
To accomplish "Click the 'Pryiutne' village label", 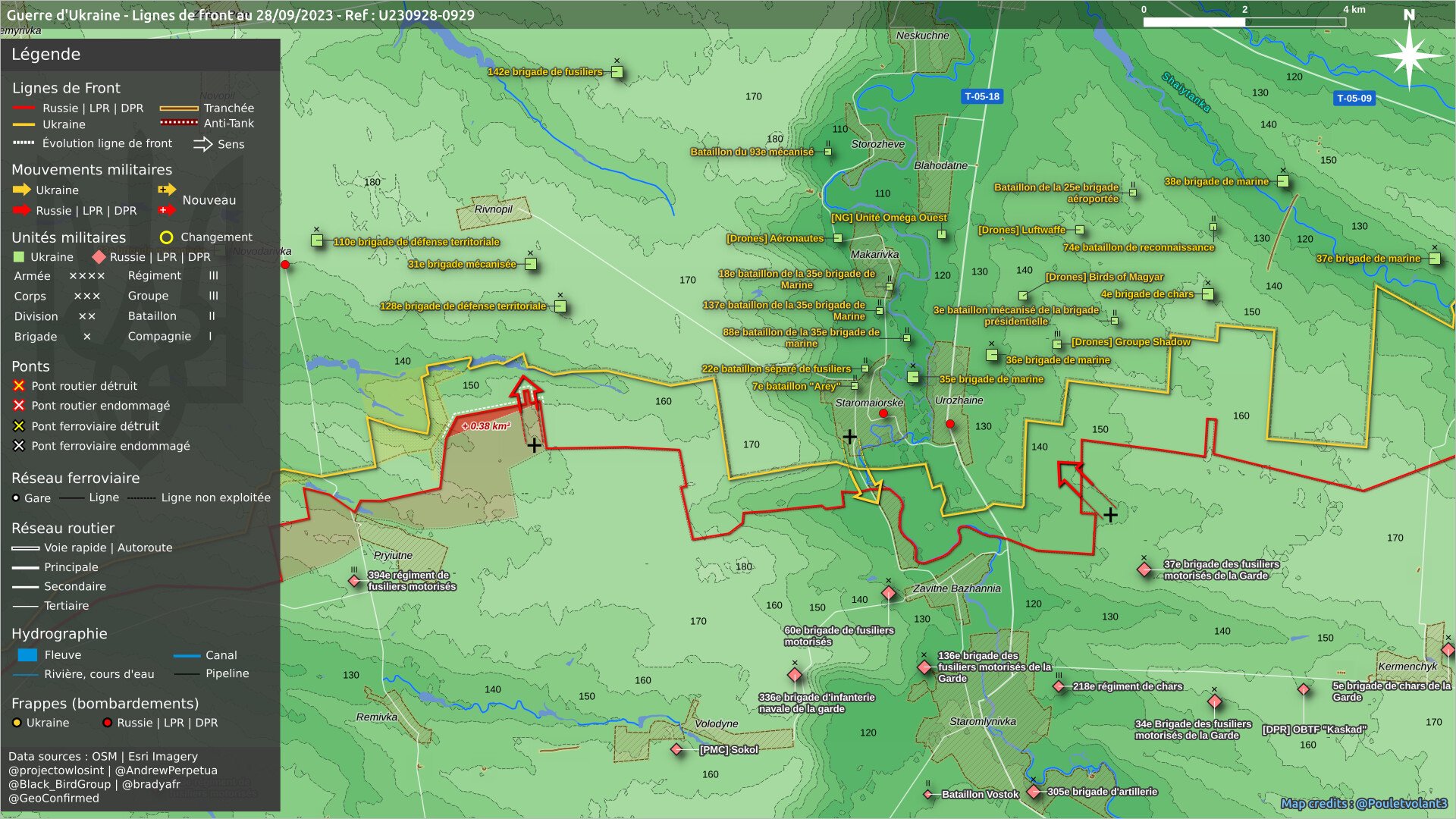I will 394,556.
